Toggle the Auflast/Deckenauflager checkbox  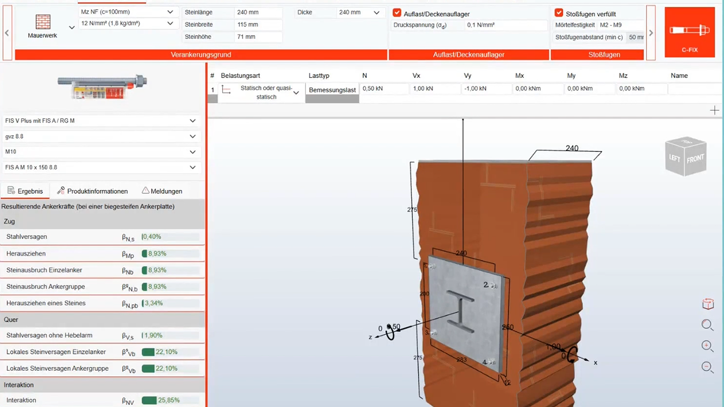[x=397, y=13]
